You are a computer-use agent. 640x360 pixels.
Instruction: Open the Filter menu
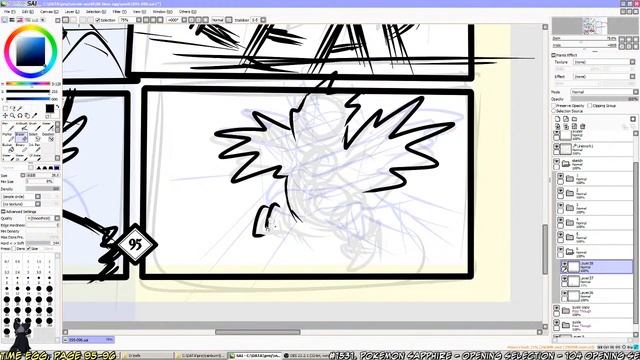(x=120, y=12)
